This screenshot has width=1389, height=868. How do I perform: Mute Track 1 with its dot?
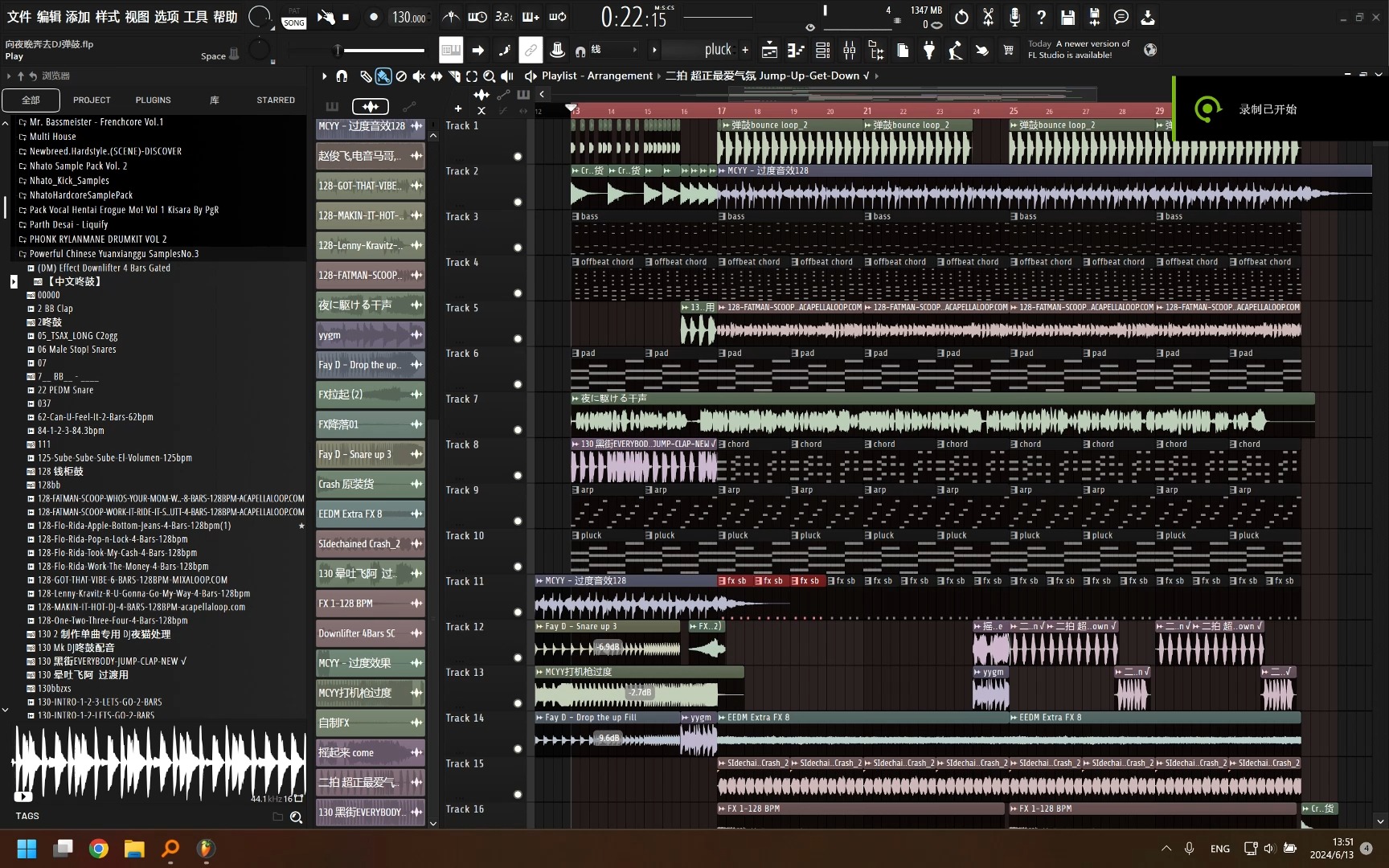click(518, 157)
